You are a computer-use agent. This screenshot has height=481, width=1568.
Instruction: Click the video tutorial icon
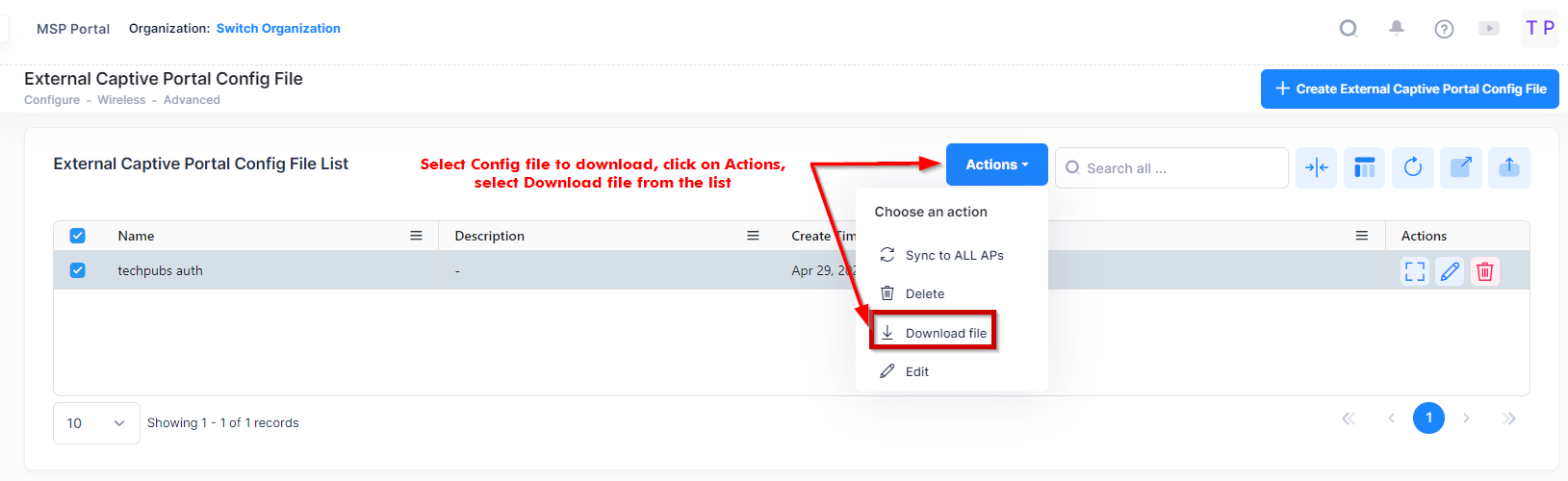tap(1489, 29)
